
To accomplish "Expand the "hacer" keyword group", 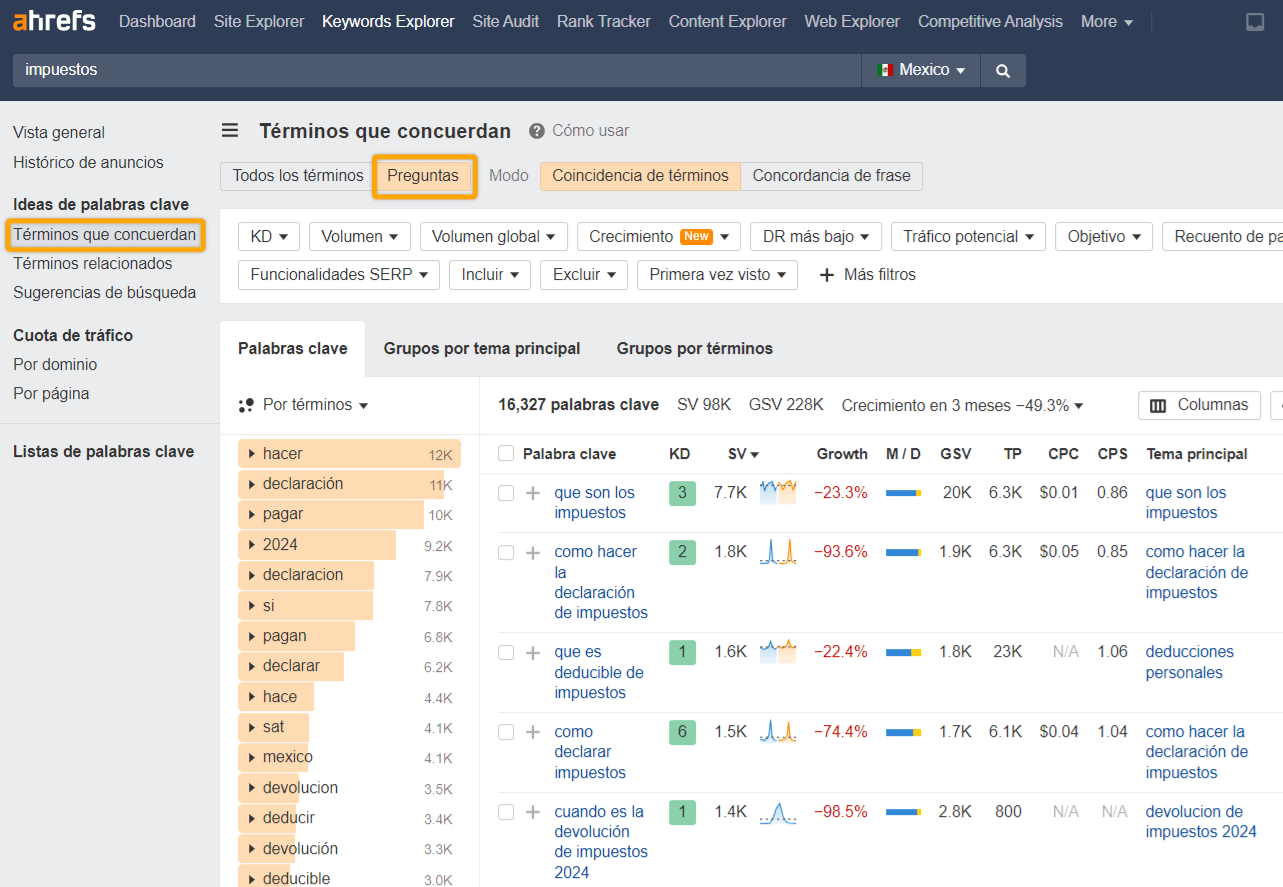I will pyautogui.click(x=251, y=453).
